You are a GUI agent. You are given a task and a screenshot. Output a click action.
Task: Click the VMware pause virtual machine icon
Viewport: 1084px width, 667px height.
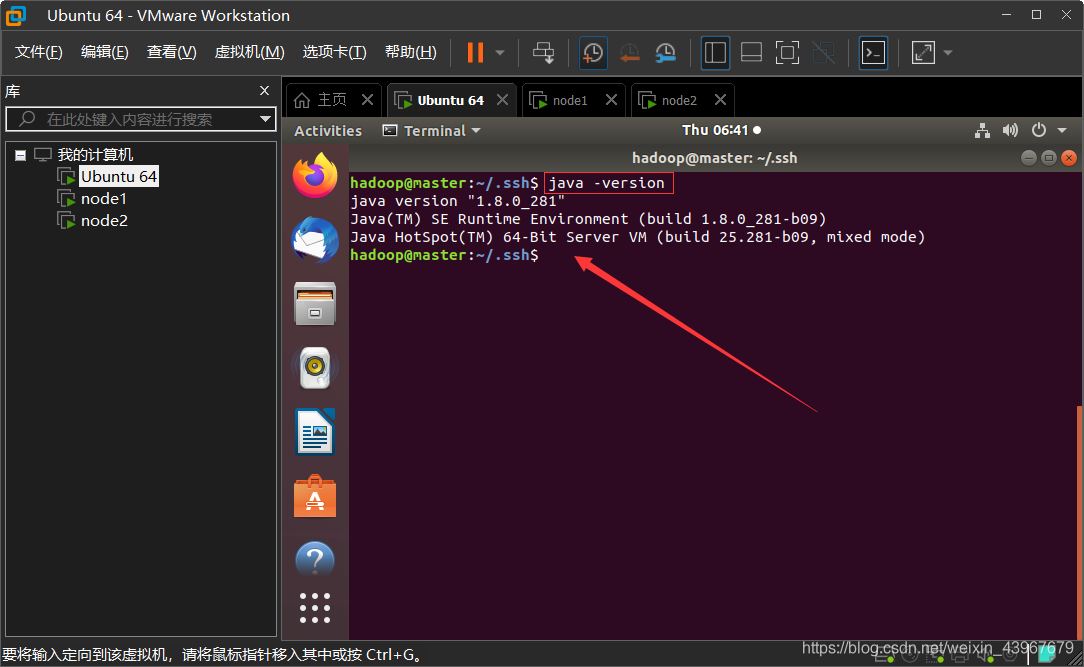click(x=475, y=52)
